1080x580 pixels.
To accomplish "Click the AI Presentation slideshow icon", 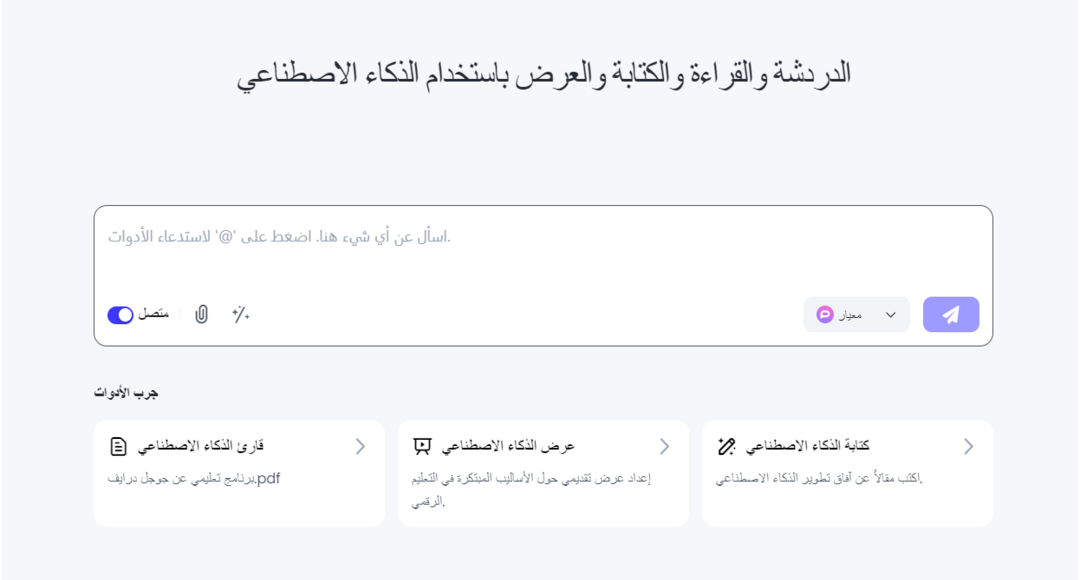I will (x=422, y=446).
